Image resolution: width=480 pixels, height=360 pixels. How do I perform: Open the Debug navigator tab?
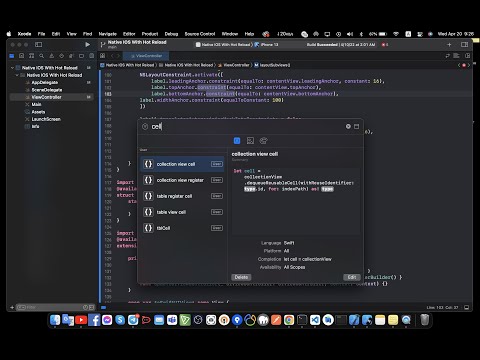click(x=71, y=56)
